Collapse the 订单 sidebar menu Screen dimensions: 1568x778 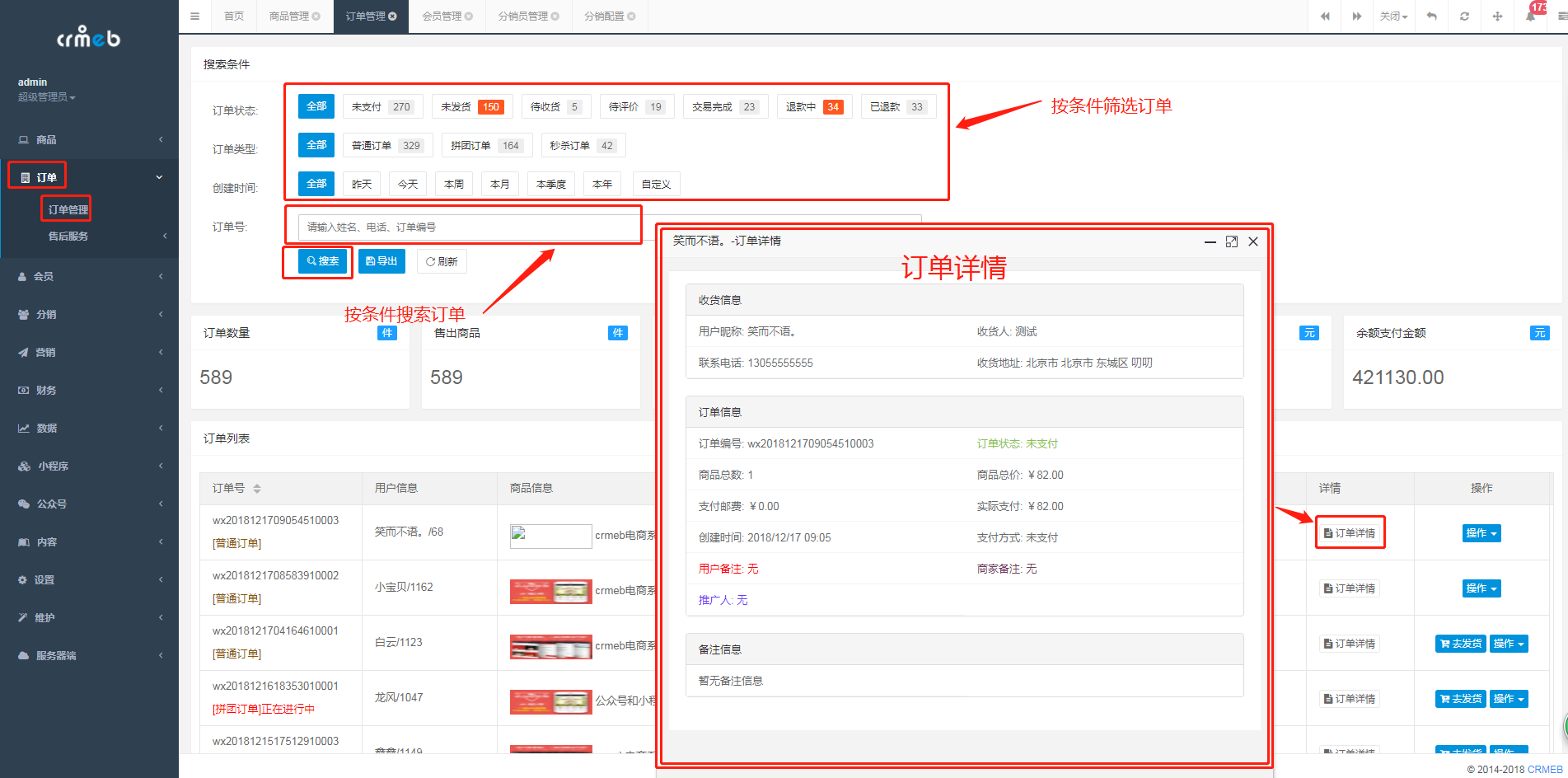pos(89,177)
